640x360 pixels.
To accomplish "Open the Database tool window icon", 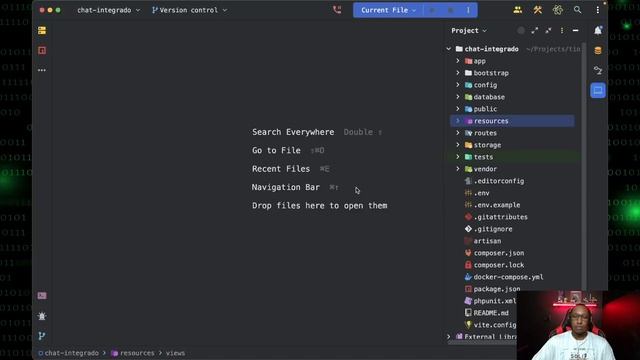I will tap(598, 51).
